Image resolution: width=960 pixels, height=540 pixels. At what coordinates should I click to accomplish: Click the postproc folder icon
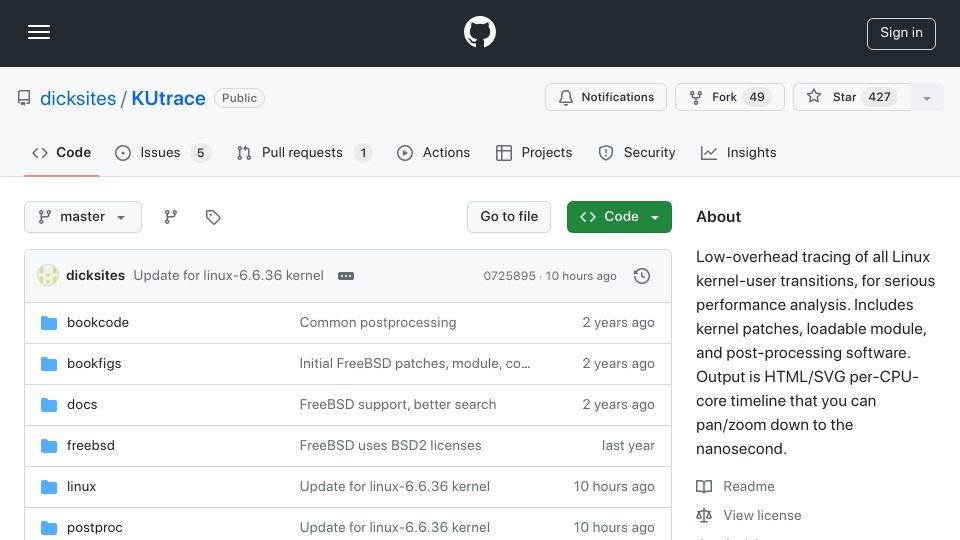(49, 528)
